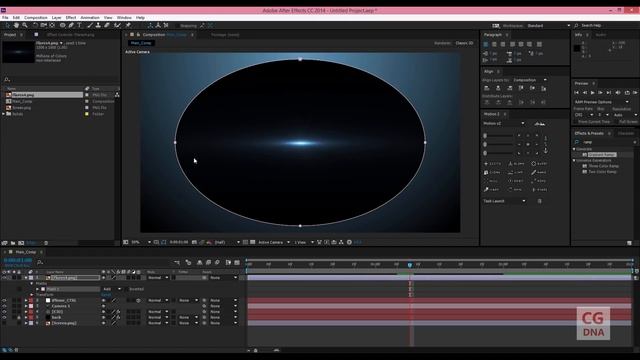This screenshot has height=360, width=640.
Task: Toggle loop option in Preview panel
Action: tap(627, 93)
